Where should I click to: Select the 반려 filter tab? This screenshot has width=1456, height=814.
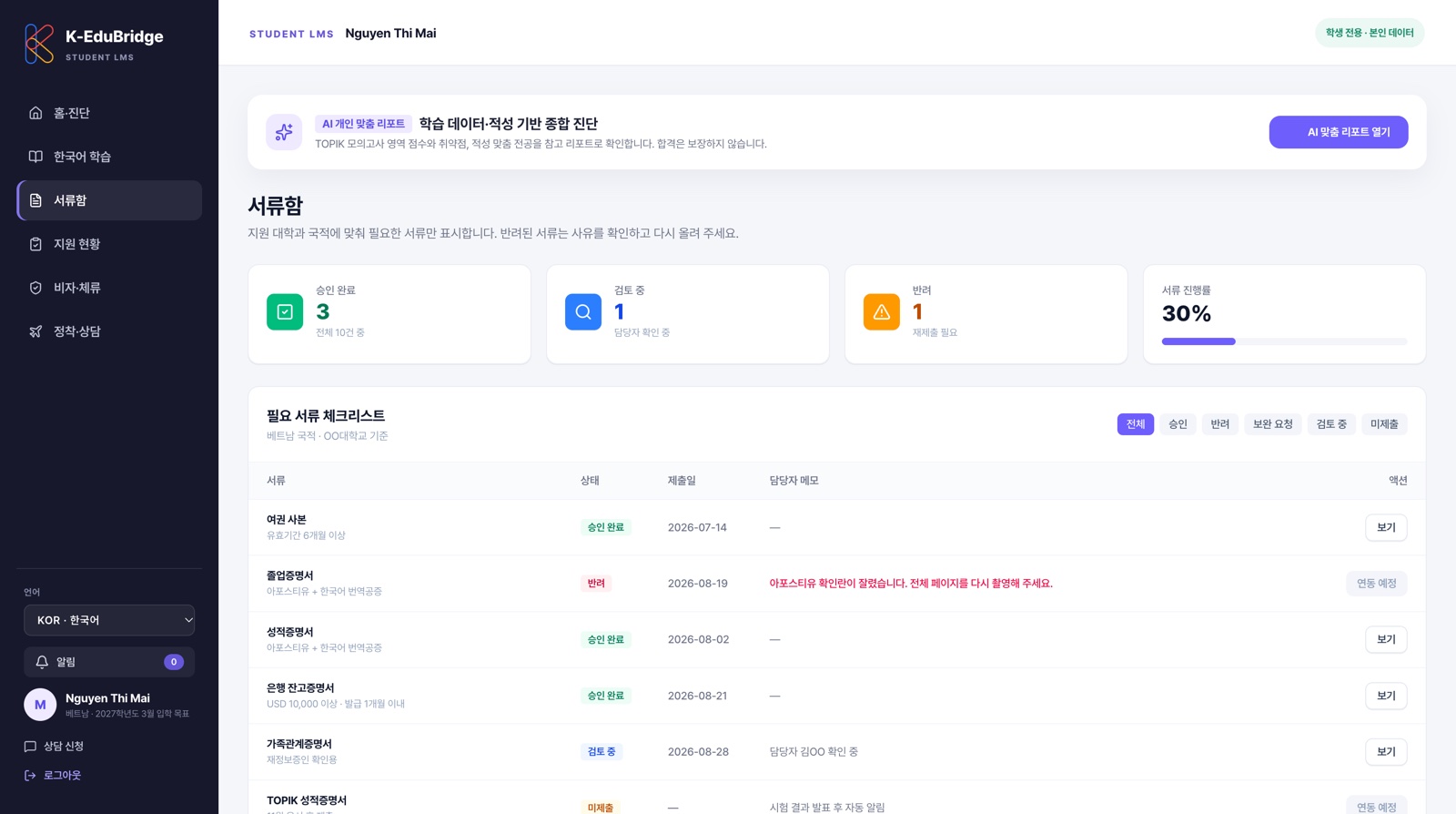[x=1220, y=424]
